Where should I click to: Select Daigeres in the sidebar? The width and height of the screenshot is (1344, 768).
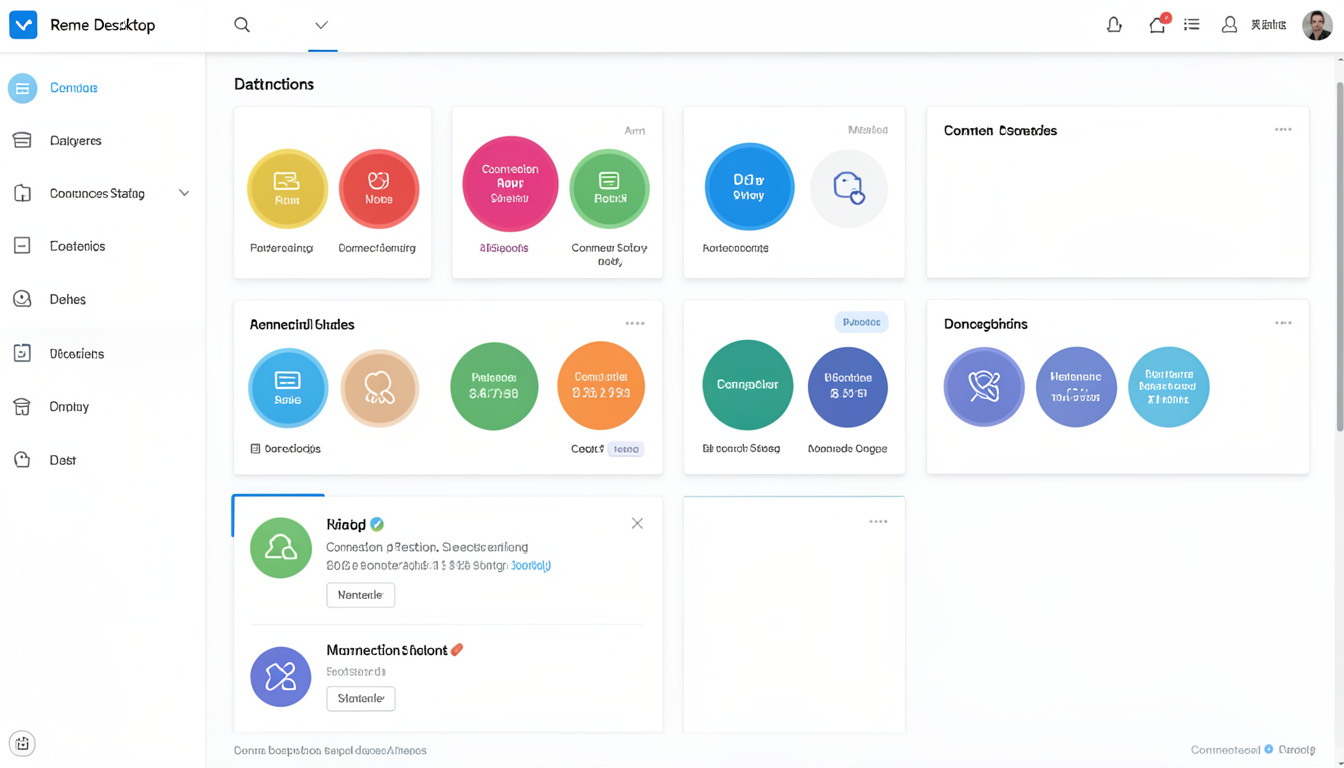click(76, 141)
